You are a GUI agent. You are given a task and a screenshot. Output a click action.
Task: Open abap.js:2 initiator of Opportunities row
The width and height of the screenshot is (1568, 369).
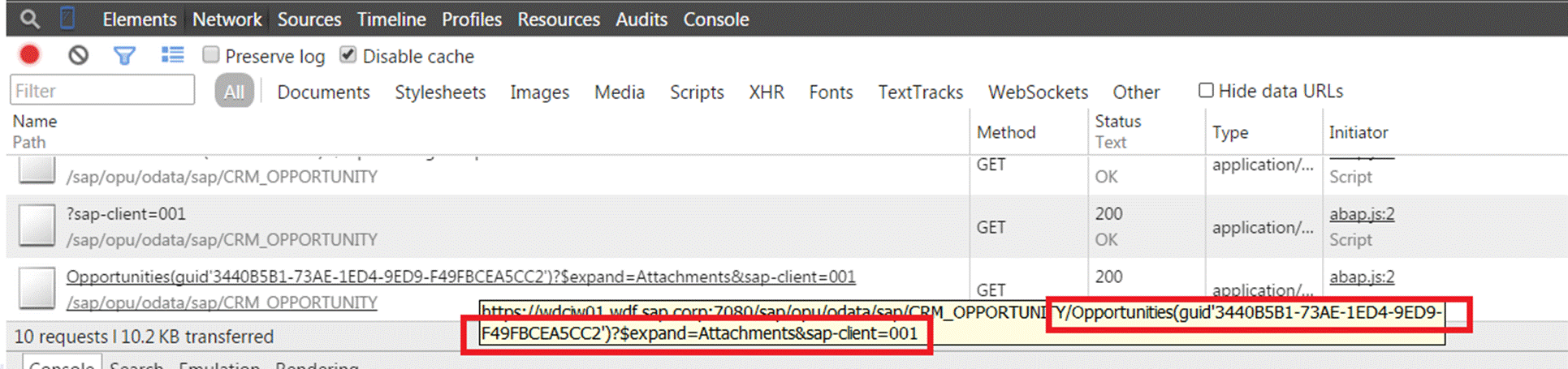pyautogui.click(x=1362, y=277)
